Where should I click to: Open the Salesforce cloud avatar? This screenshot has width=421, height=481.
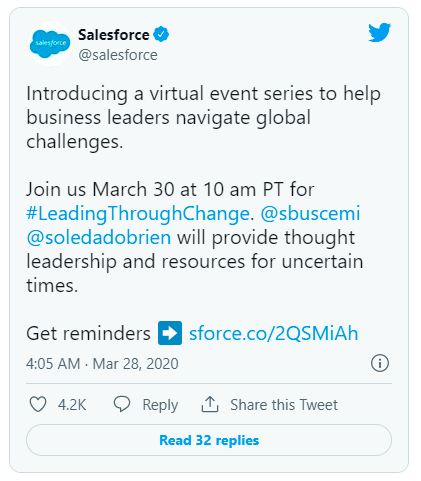50,44
